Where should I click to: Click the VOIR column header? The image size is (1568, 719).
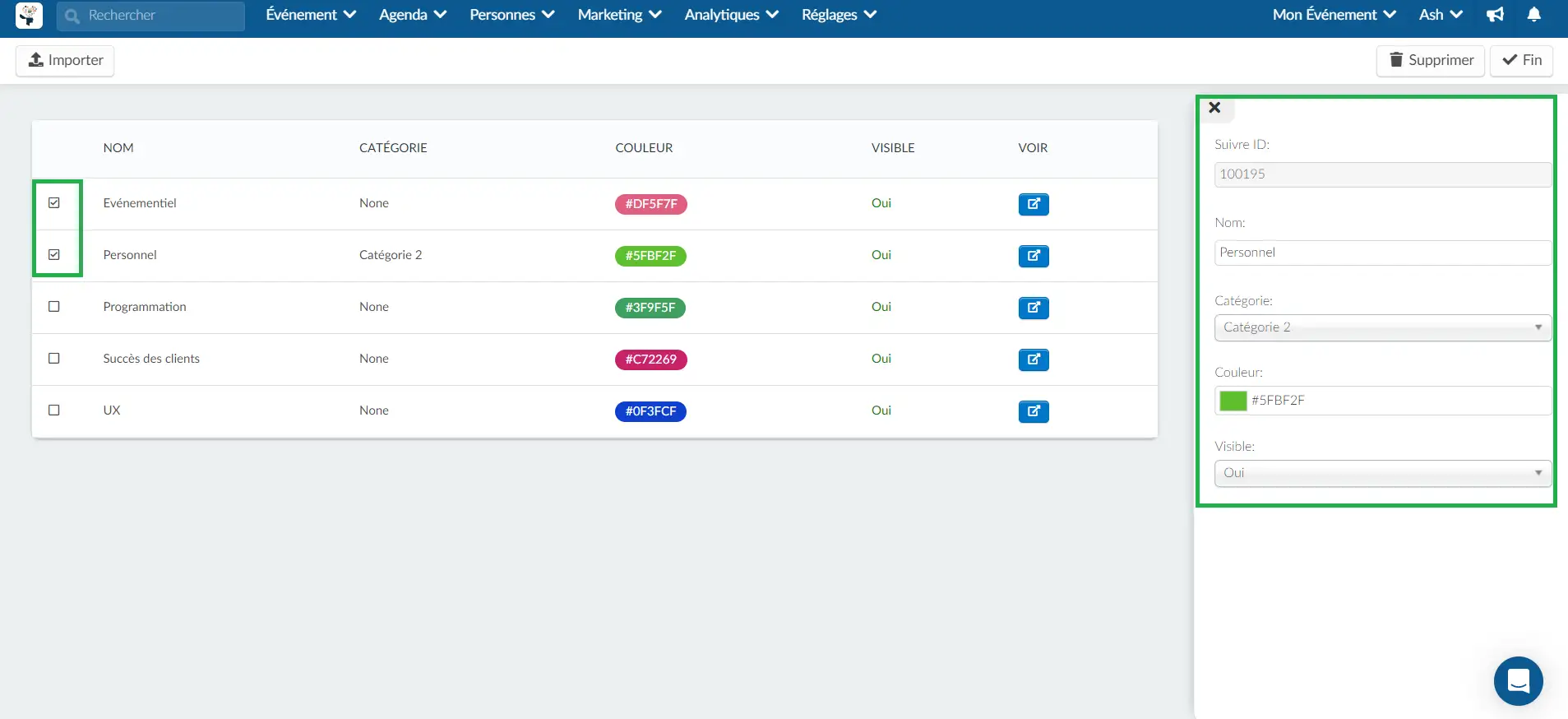tap(1033, 148)
